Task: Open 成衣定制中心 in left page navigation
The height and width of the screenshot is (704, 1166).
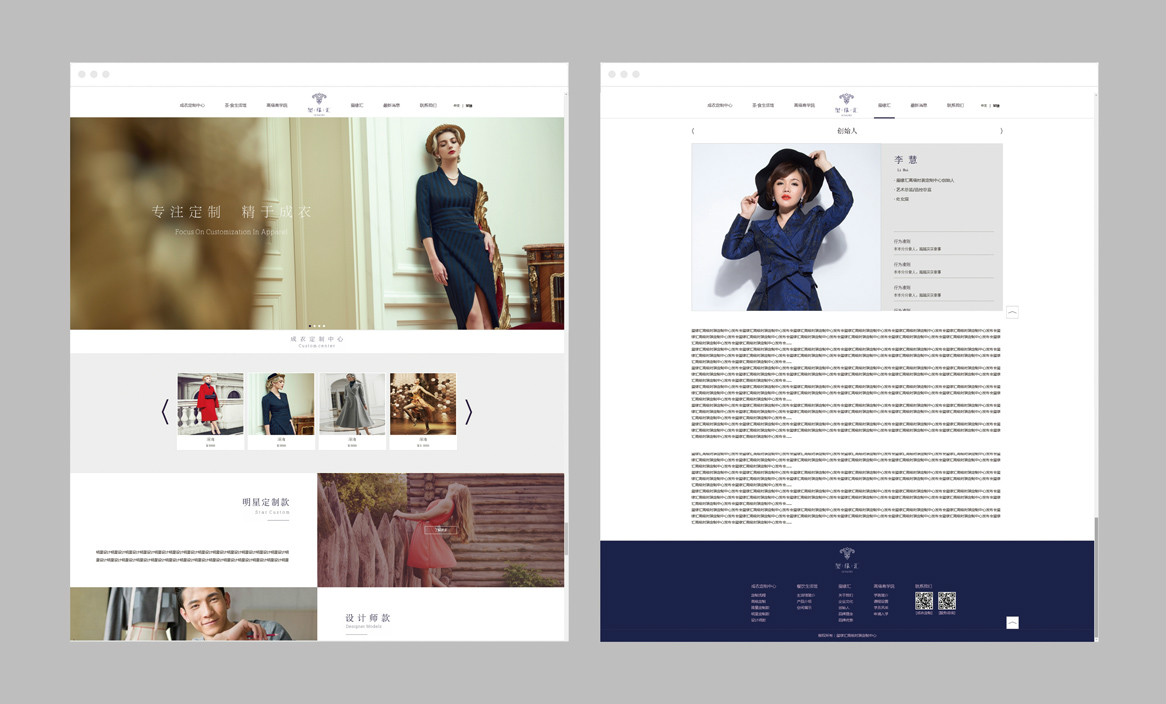Action: pos(192,105)
